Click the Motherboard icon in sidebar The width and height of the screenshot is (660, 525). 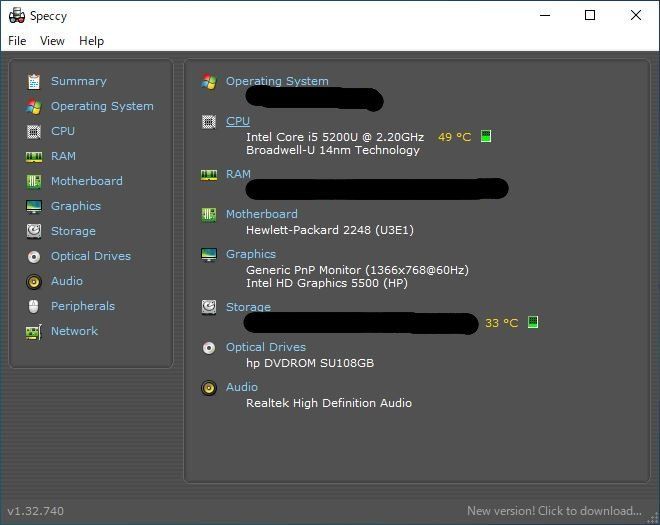pos(34,182)
